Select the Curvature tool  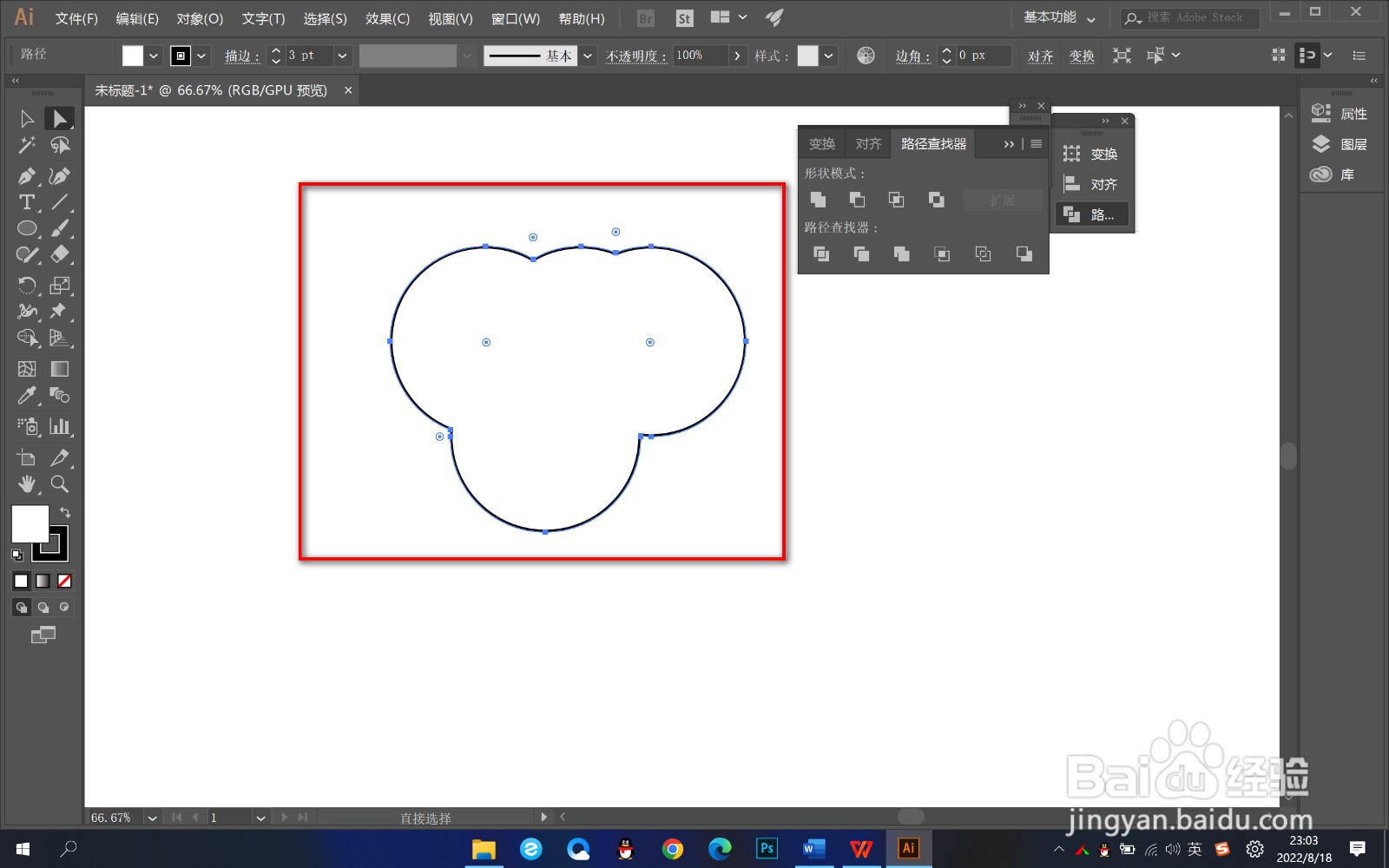tap(59, 176)
